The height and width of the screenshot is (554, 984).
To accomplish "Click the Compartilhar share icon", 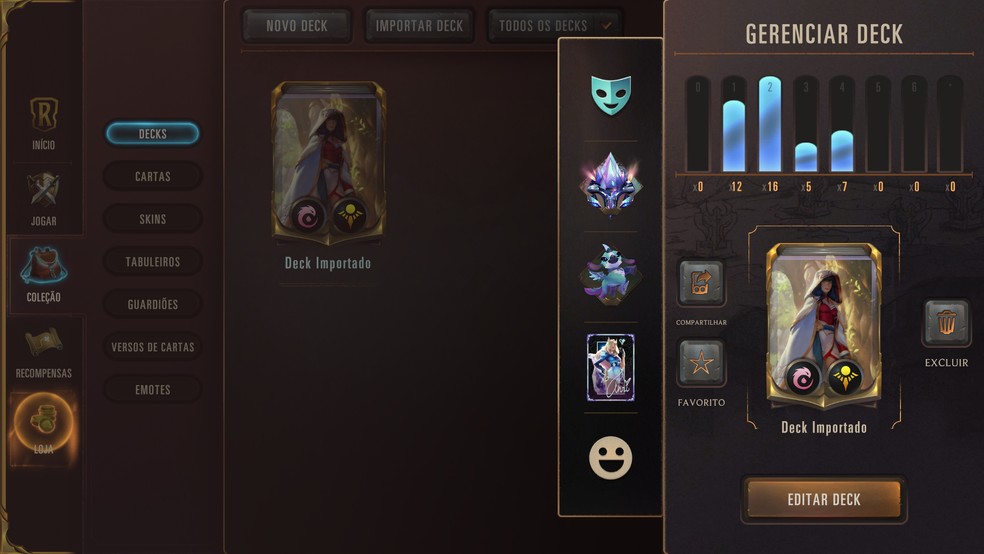I will [701, 283].
